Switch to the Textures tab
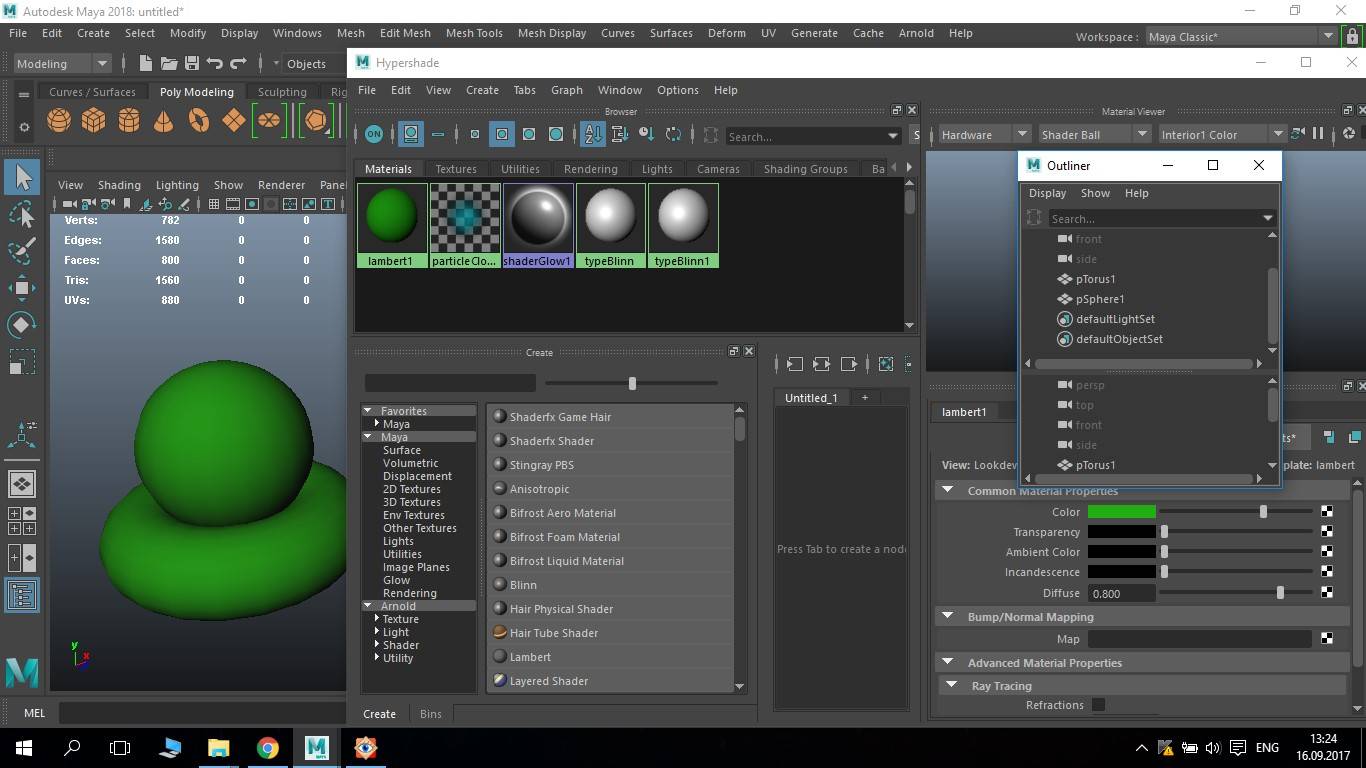This screenshot has width=1366, height=768. click(x=456, y=169)
